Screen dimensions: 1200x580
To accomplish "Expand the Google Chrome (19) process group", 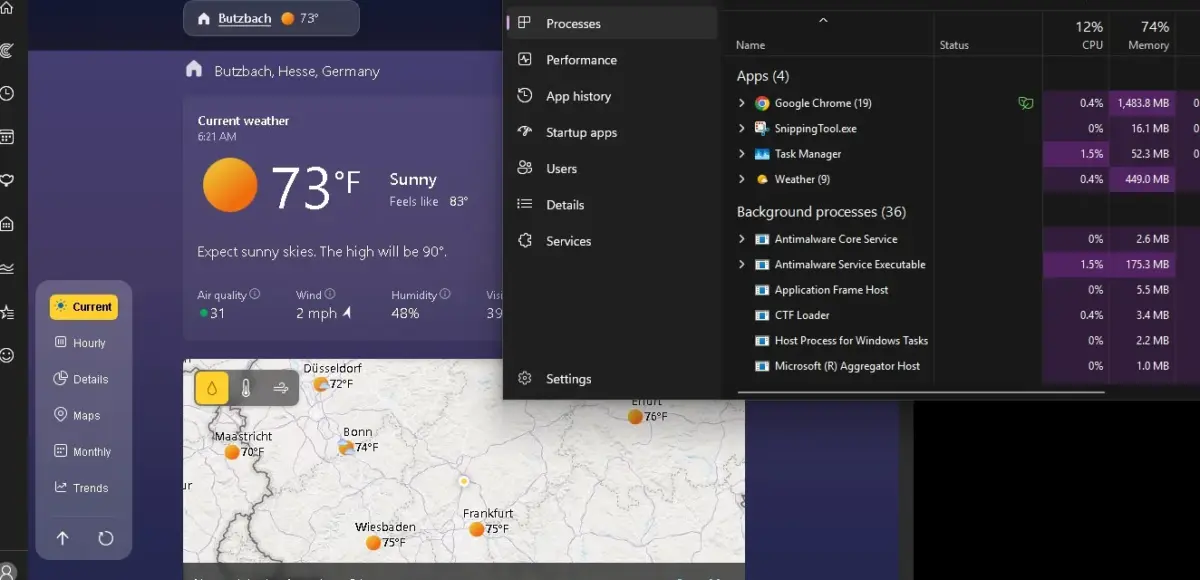I will pos(741,103).
